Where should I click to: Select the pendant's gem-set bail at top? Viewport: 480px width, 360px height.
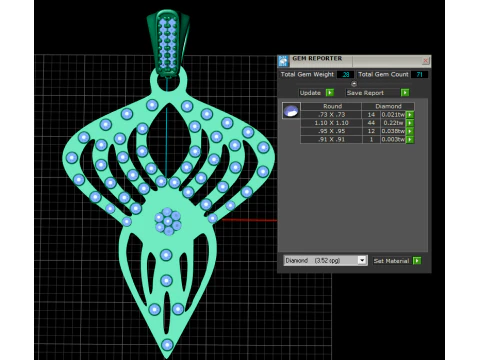pos(168,42)
